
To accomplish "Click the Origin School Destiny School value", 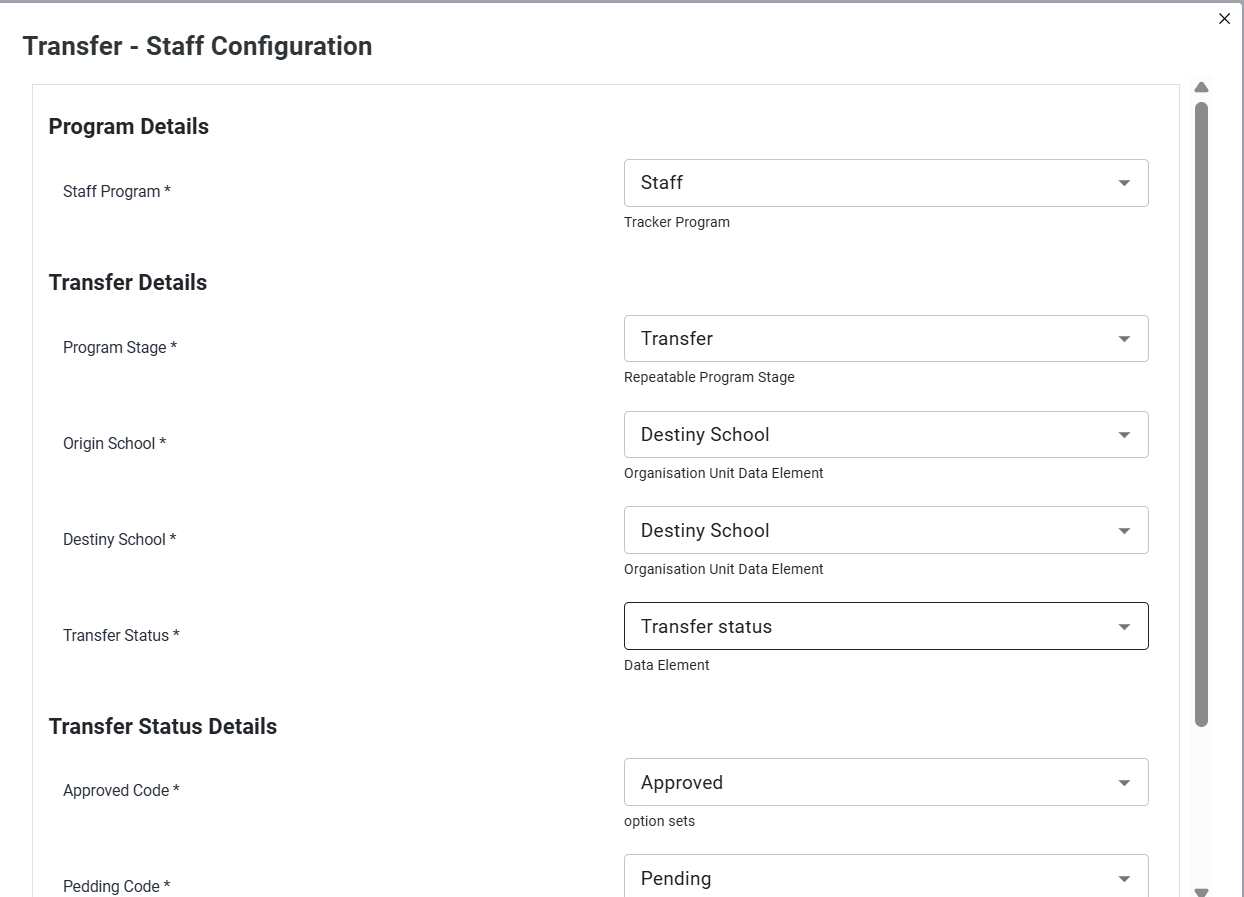I will [x=705, y=435].
